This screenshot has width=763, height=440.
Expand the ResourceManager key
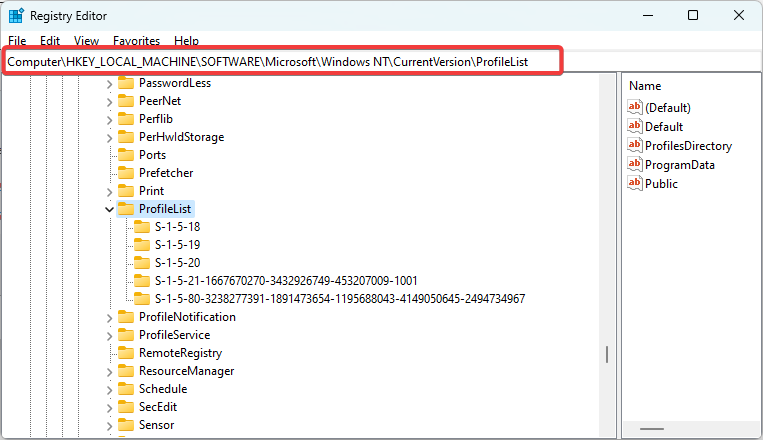(x=109, y=372)
